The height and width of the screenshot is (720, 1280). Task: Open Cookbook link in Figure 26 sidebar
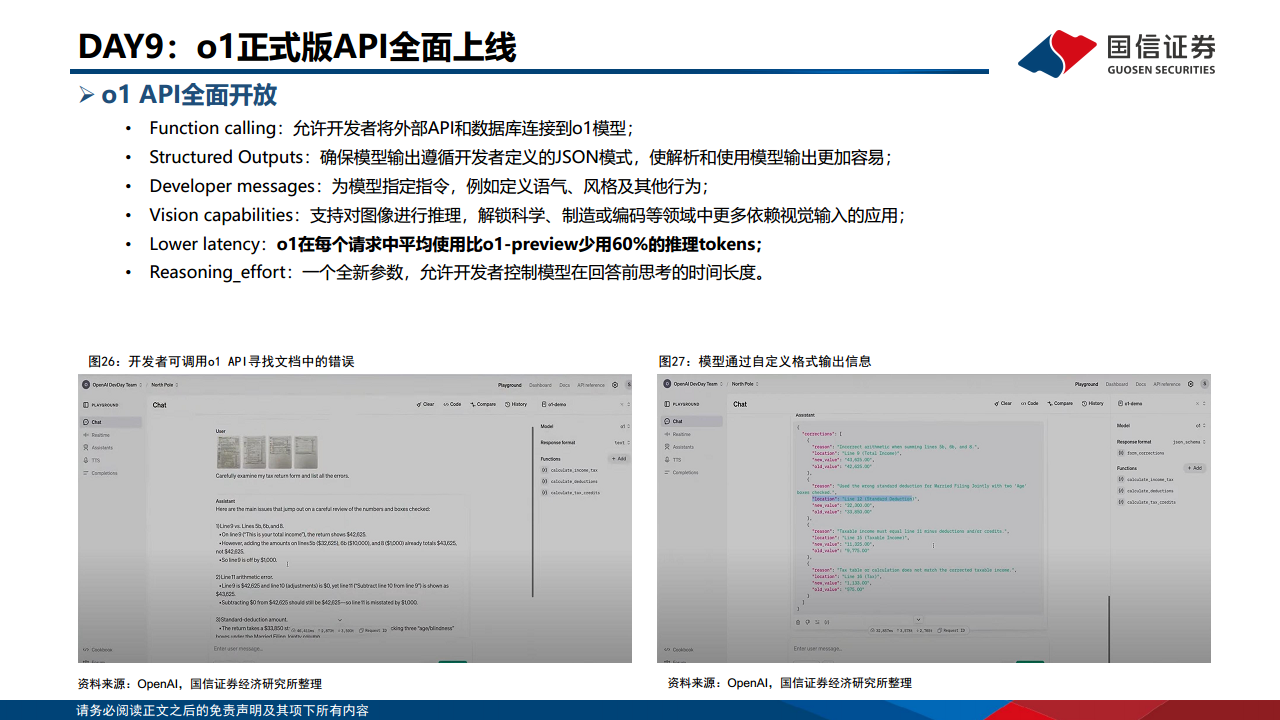click(x=97, y=650)
